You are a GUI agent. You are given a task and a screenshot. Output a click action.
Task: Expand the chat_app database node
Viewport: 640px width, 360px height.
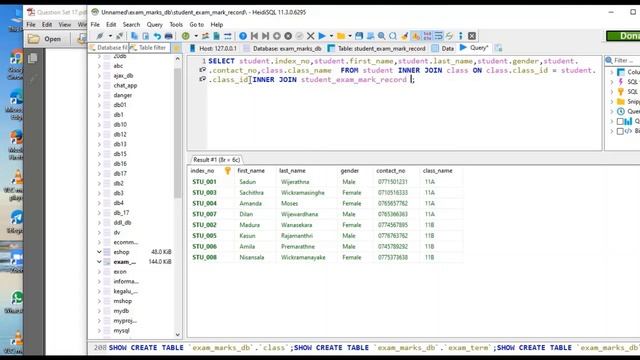coord(99,85)
